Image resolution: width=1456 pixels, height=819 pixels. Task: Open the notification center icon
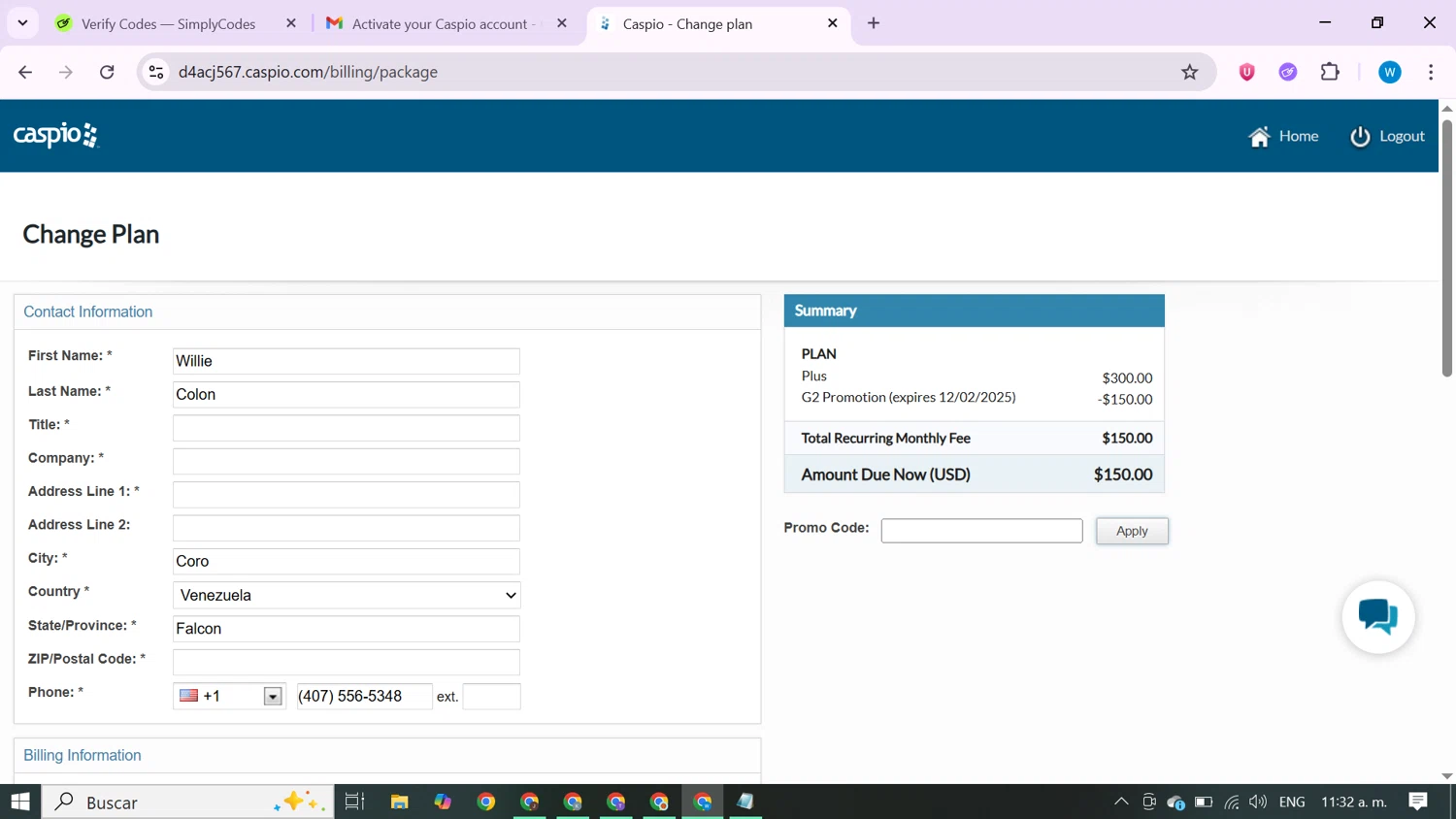(1418, 802)
